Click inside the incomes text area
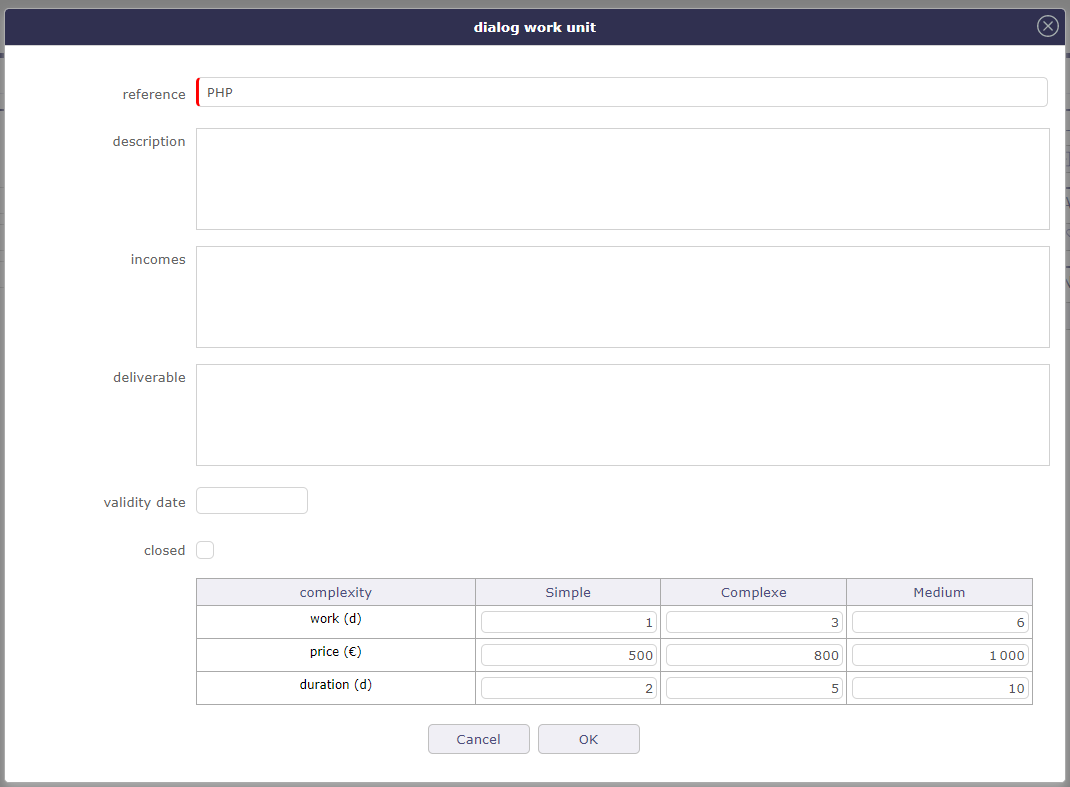This screenshot has height=787, width=1070. (621, 297)
